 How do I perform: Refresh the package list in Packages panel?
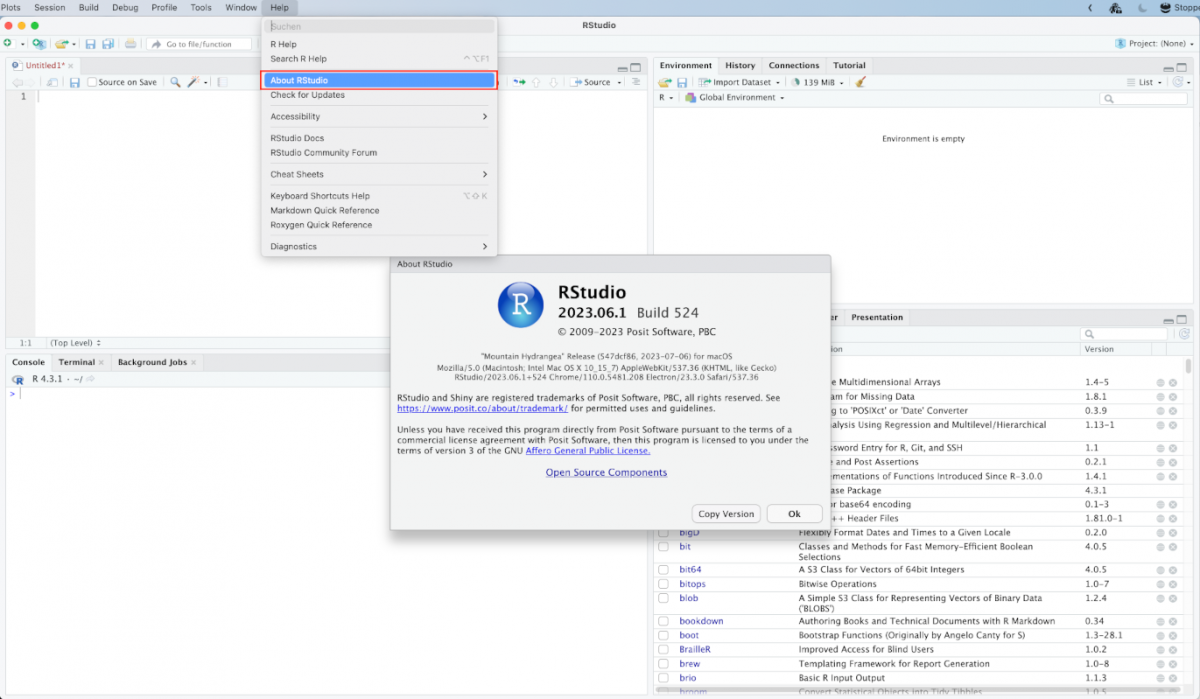(1184, 333)
